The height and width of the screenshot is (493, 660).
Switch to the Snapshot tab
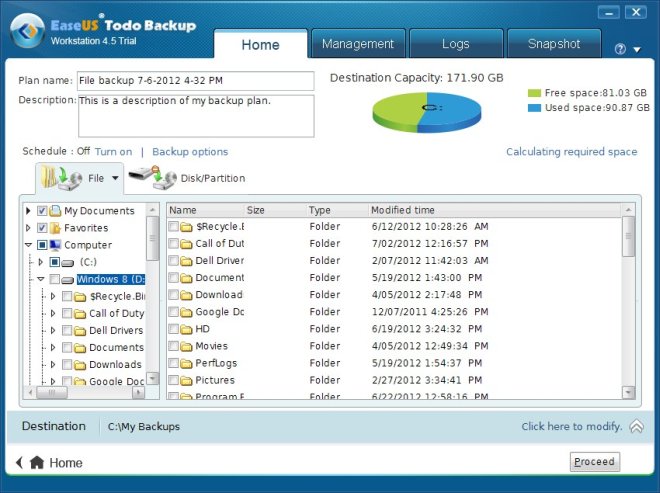pyautogui.click(x=554, y=44)
